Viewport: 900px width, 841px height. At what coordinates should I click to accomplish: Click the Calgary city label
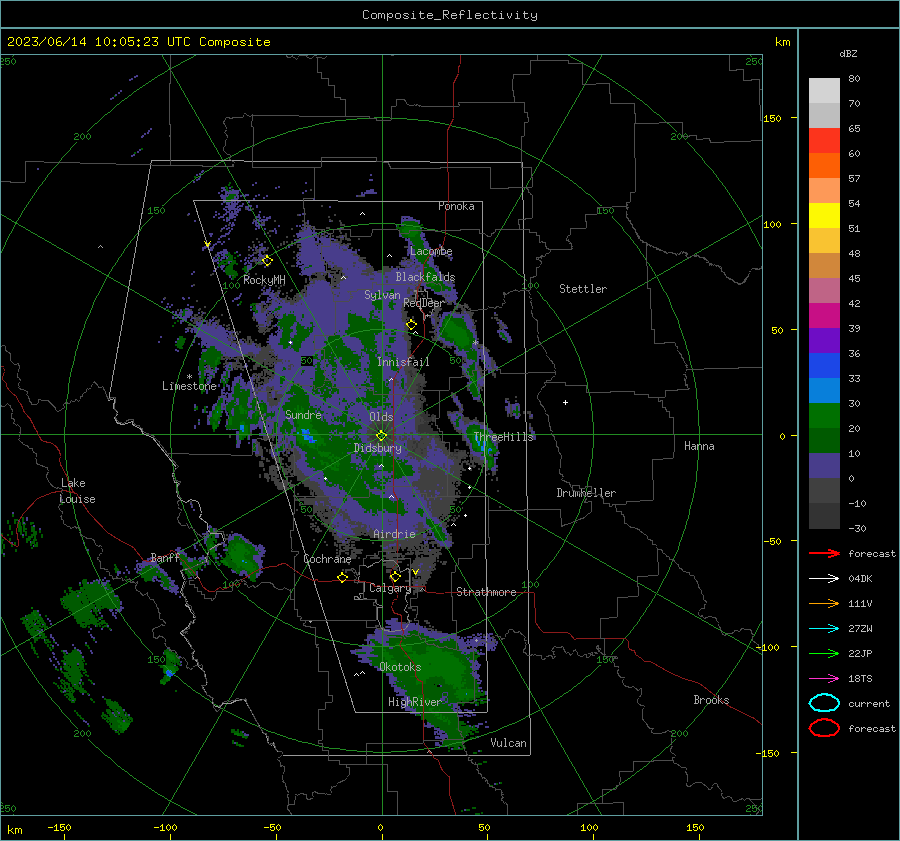(x=390, y=588)
